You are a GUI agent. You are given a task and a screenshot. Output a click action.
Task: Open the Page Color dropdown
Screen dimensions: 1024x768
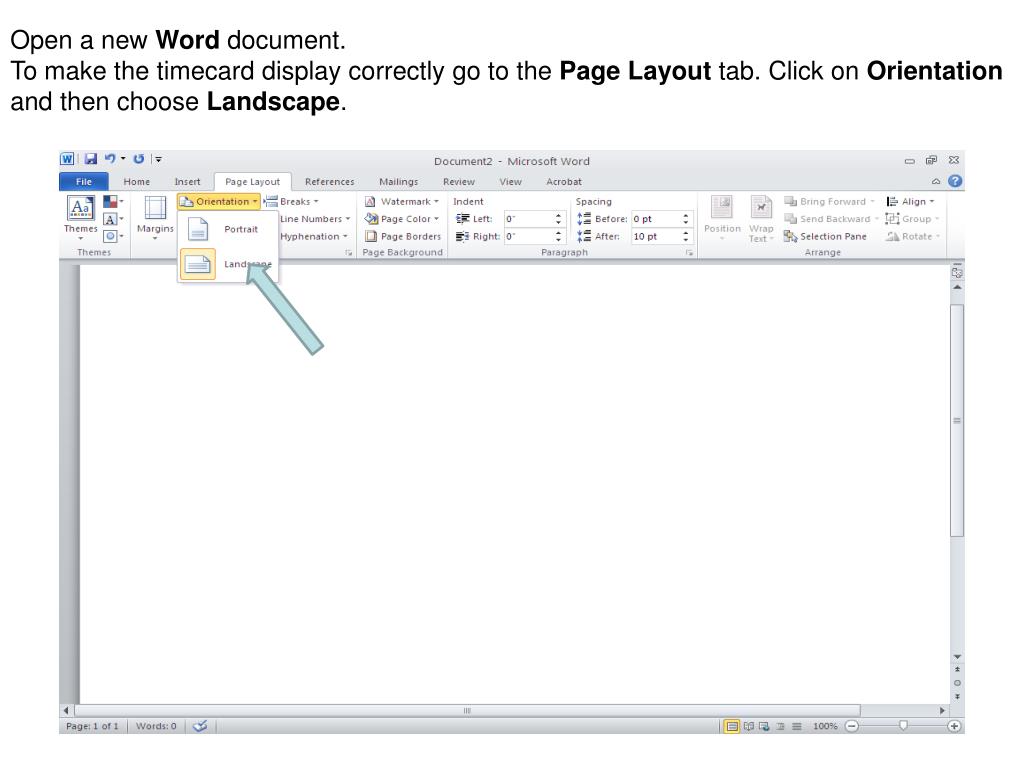pos(402,219)
